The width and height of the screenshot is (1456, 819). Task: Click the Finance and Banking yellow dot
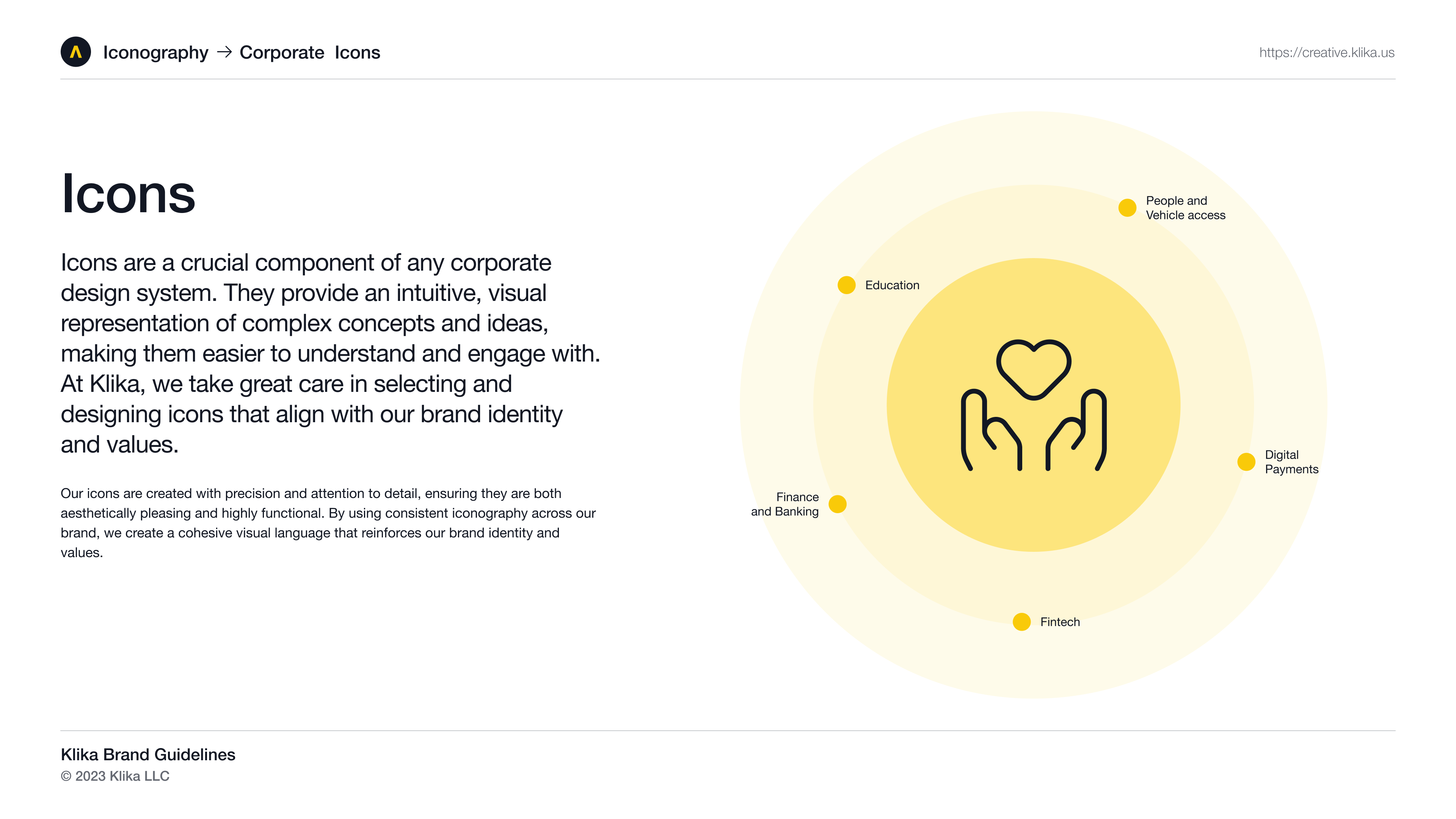click(837, 504)
